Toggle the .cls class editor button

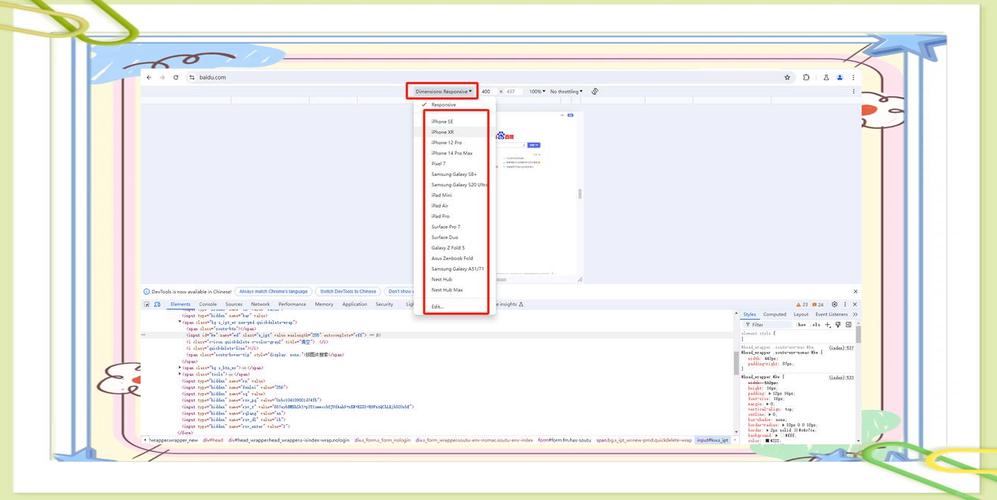[x=815, y=324]
